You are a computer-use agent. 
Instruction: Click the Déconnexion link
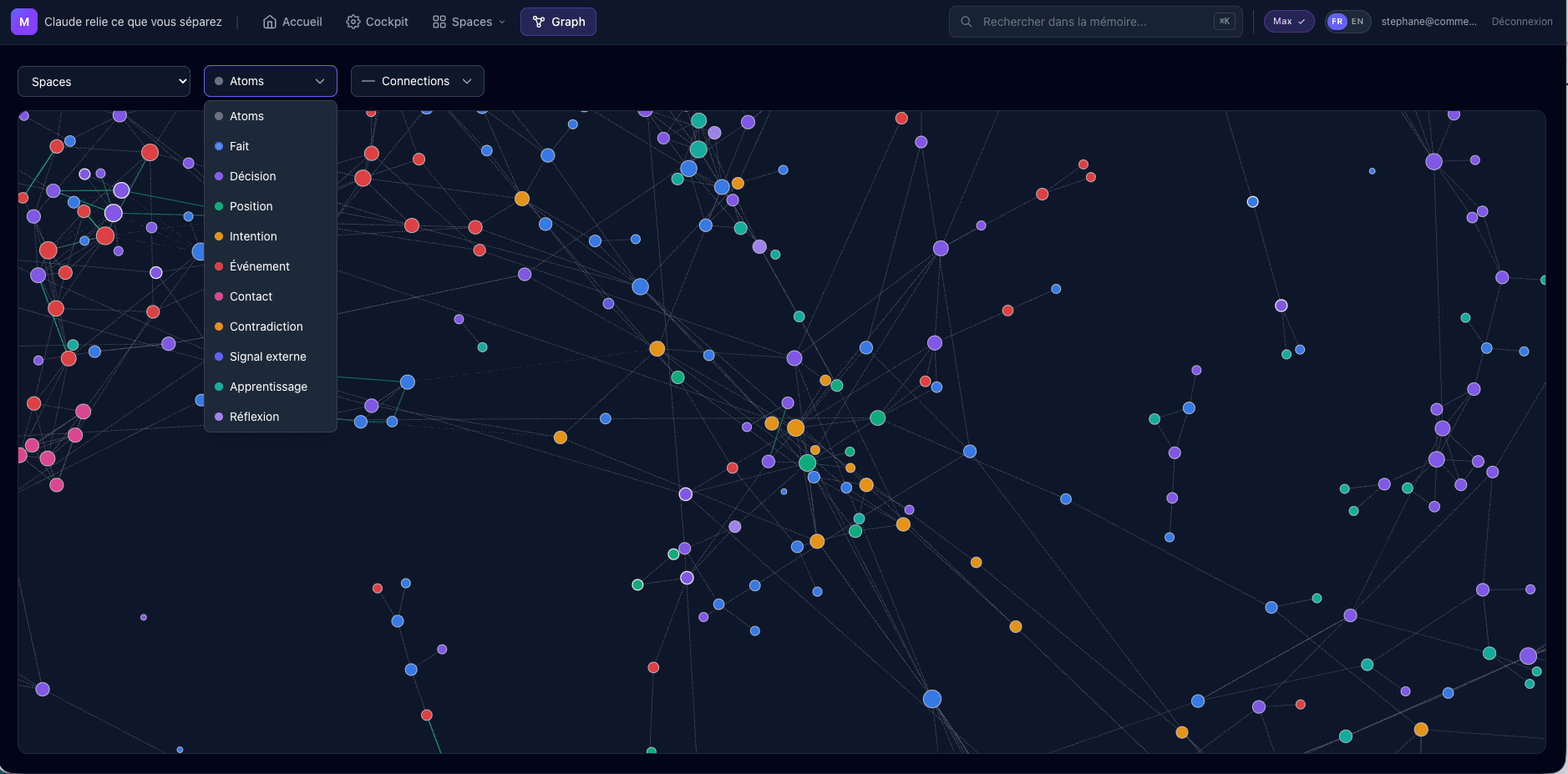tap(1520, 21)
